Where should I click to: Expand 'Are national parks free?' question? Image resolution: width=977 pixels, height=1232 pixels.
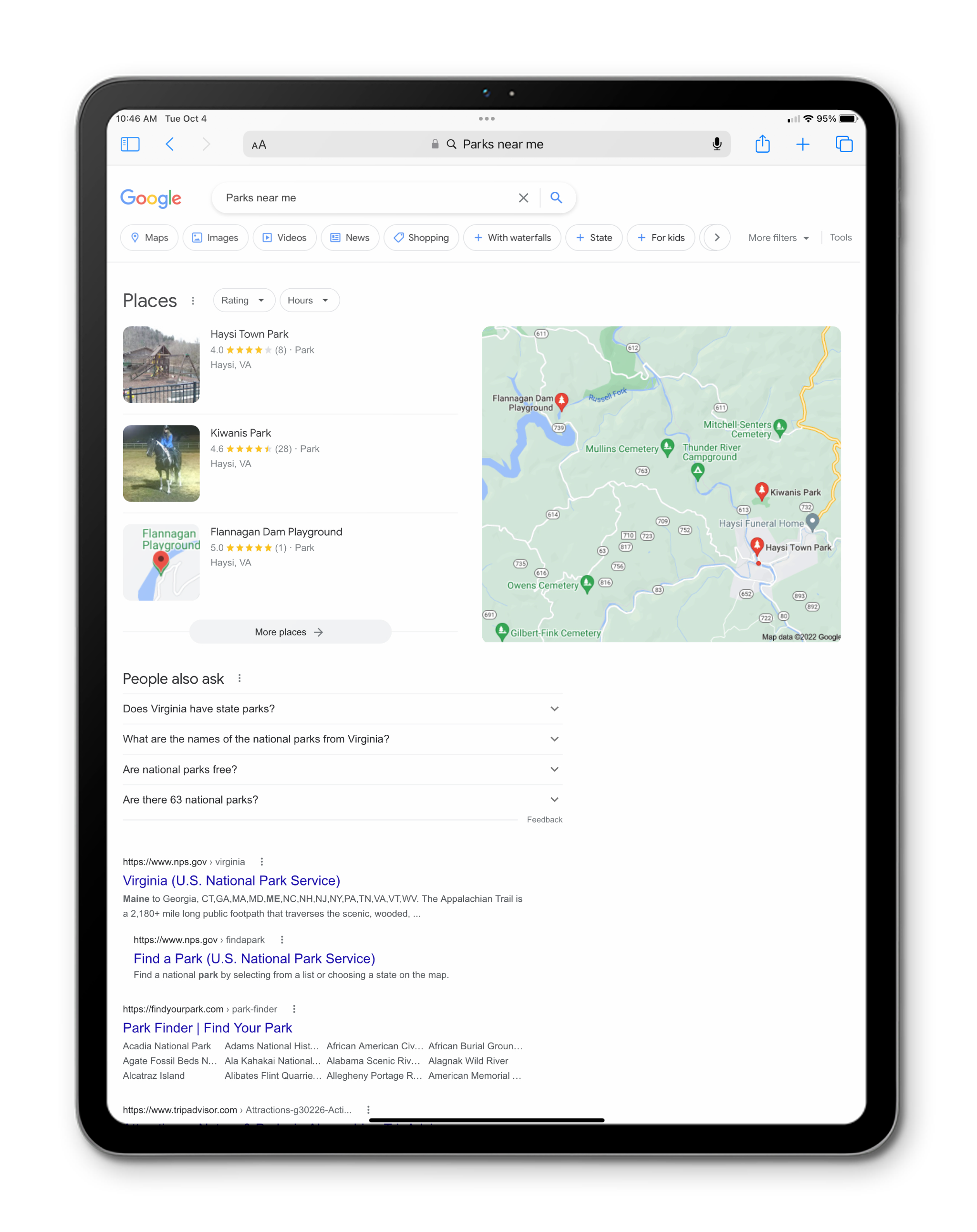coord(342,769)
